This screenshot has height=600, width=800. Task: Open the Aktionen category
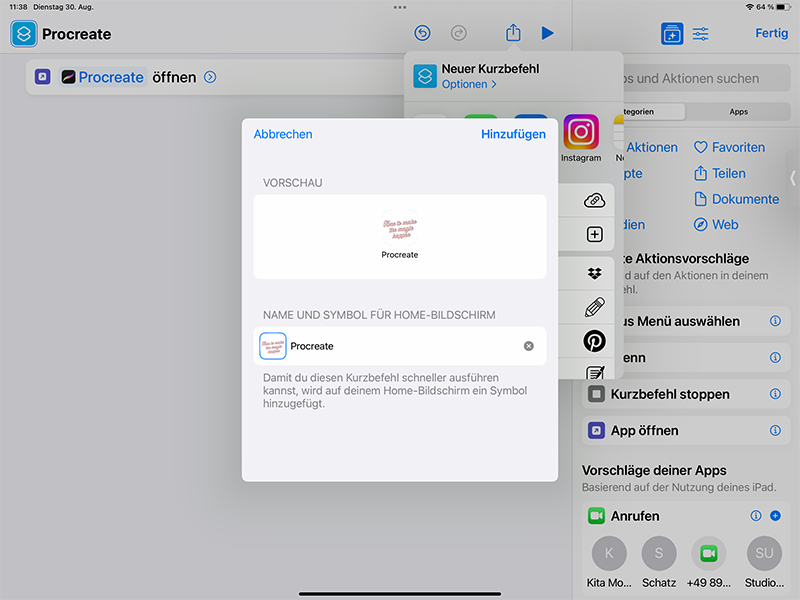[651, 147]
